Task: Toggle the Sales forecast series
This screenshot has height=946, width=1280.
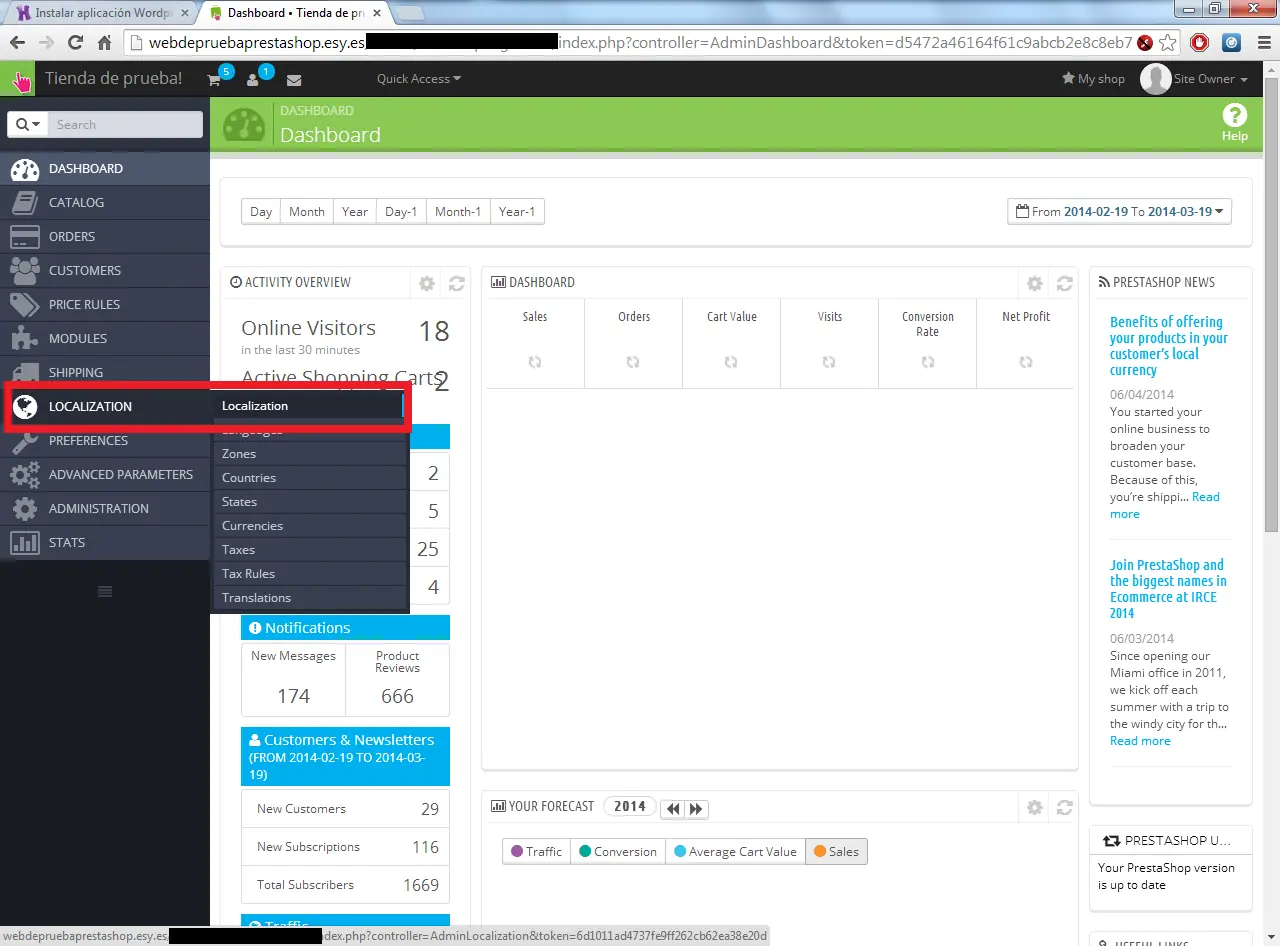Action: tap(836, 852)
